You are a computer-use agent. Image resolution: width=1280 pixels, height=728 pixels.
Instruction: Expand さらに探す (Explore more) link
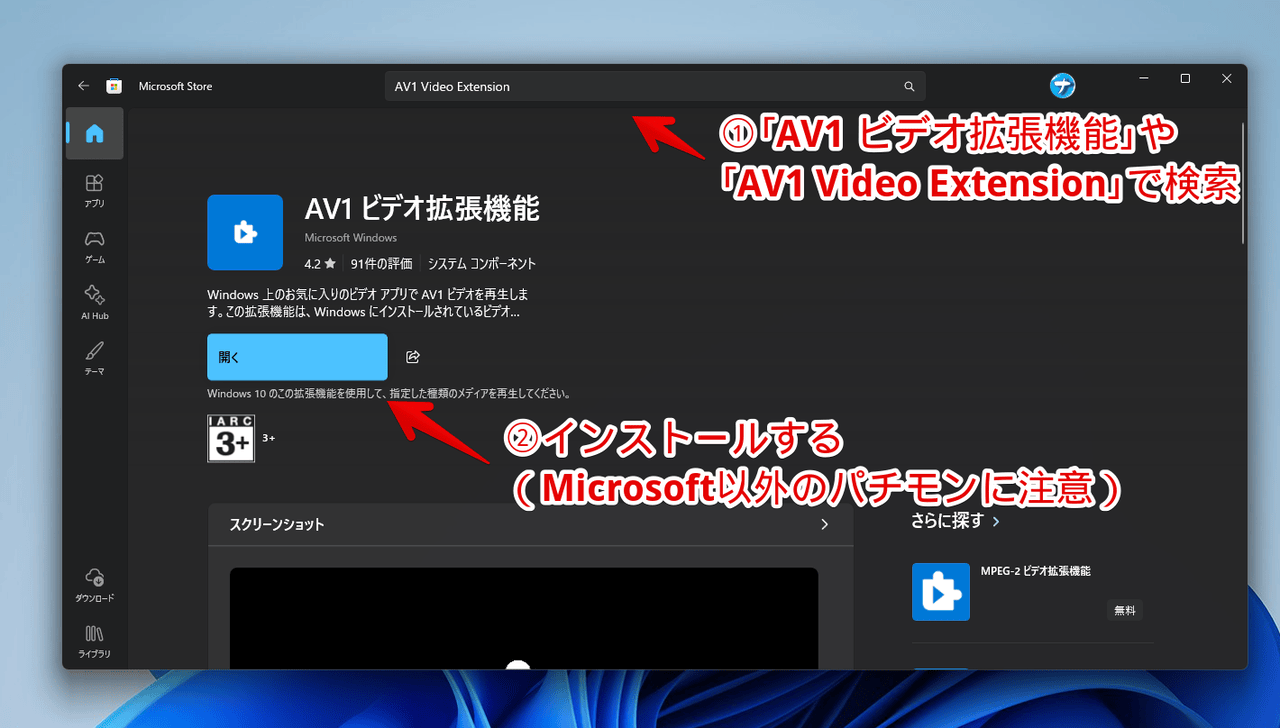tap(955, 521)
